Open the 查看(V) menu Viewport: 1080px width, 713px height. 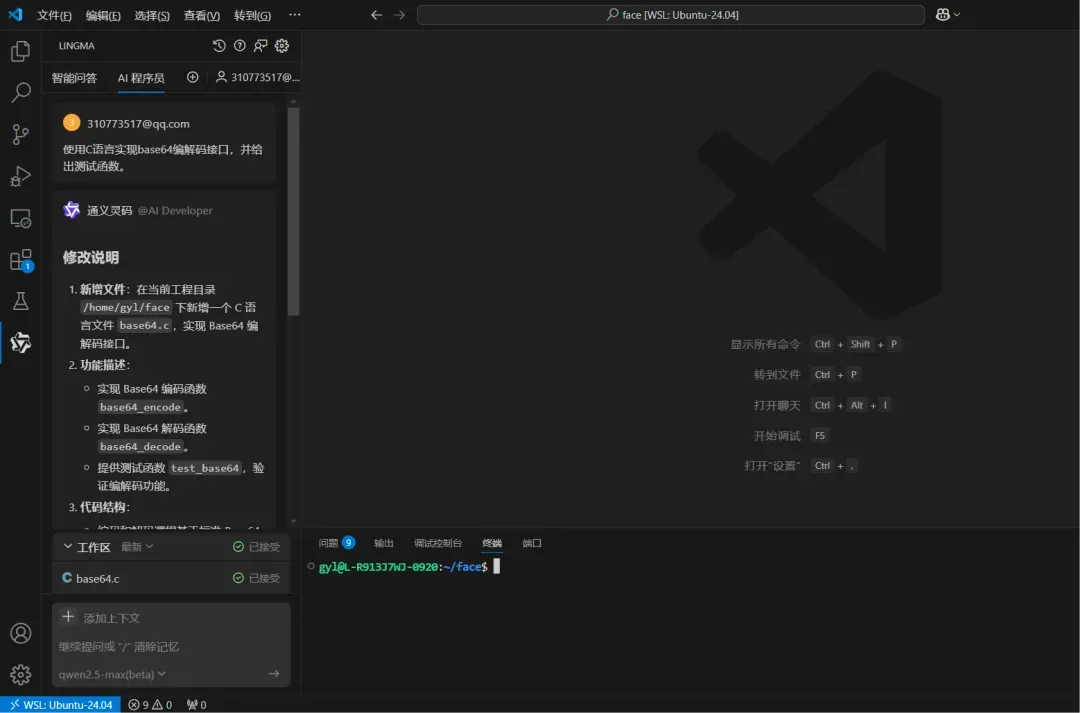(x=202, y=15)
